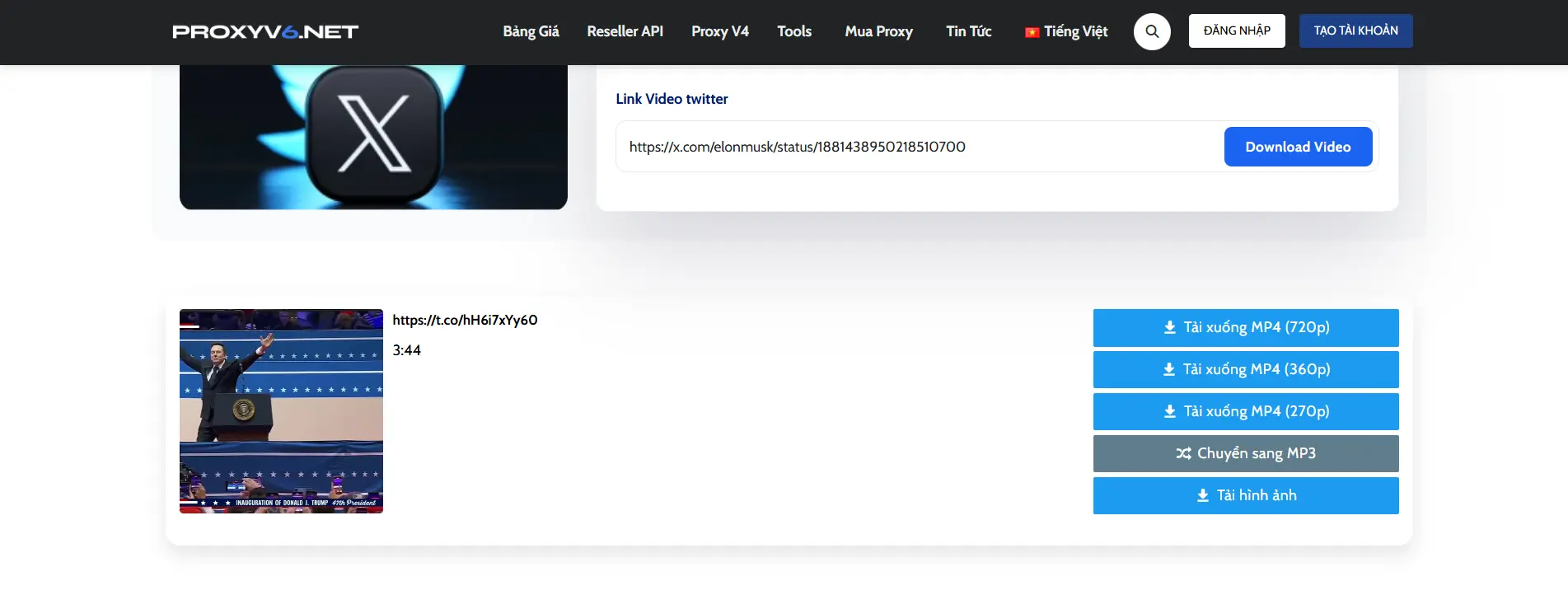Click the Tải hình ảnh button

[x=1246, y=495]
